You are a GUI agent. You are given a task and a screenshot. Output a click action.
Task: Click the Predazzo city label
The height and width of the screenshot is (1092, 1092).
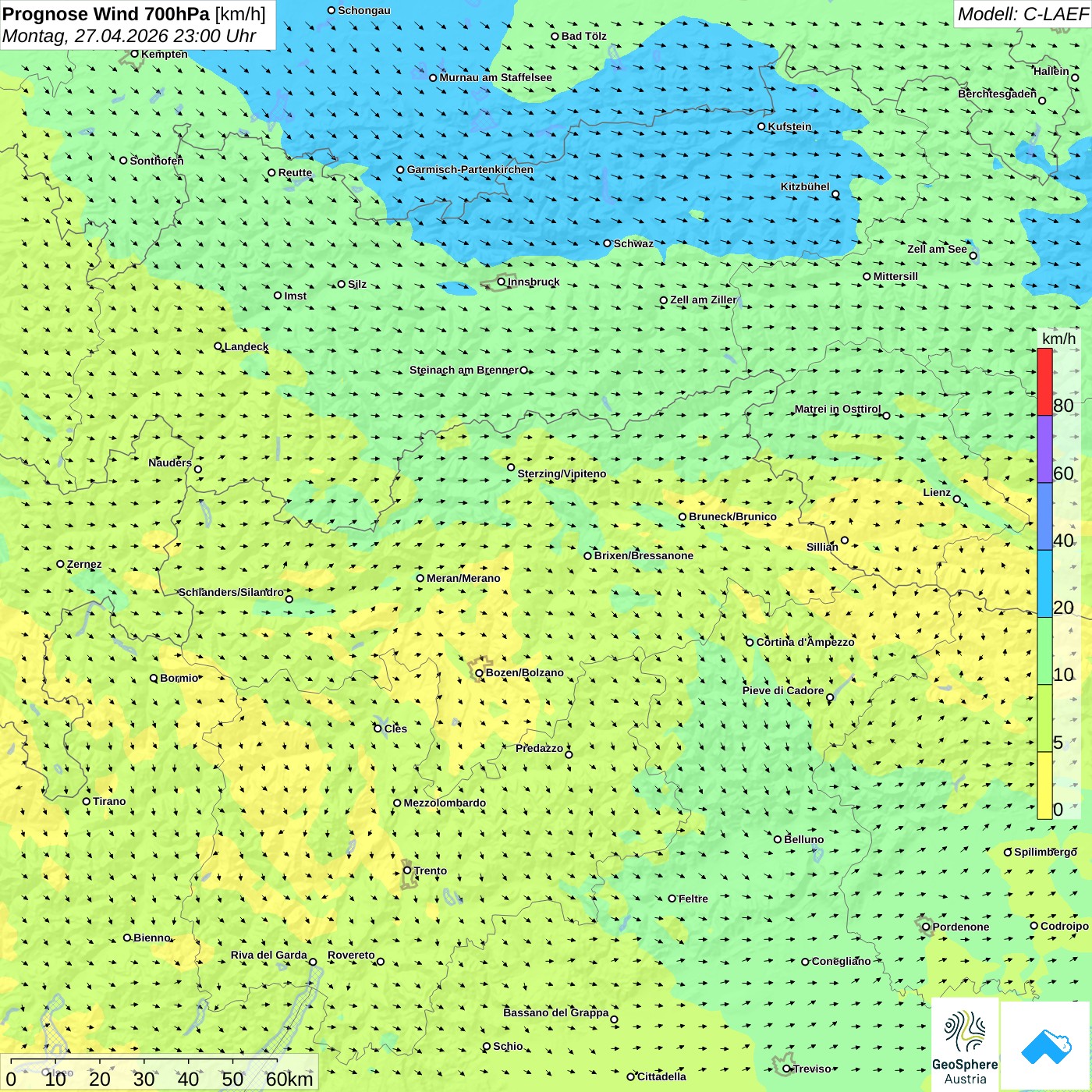pyautogui.click(x=539, y=748)
